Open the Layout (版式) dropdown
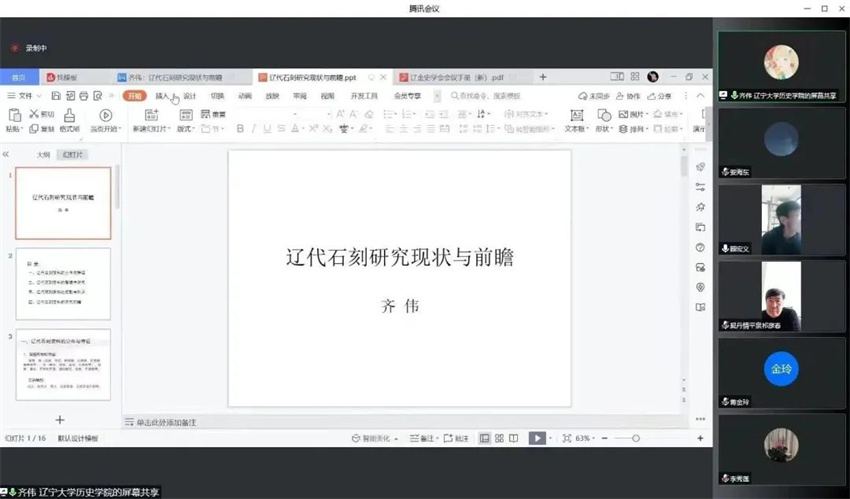 (186, 129)
